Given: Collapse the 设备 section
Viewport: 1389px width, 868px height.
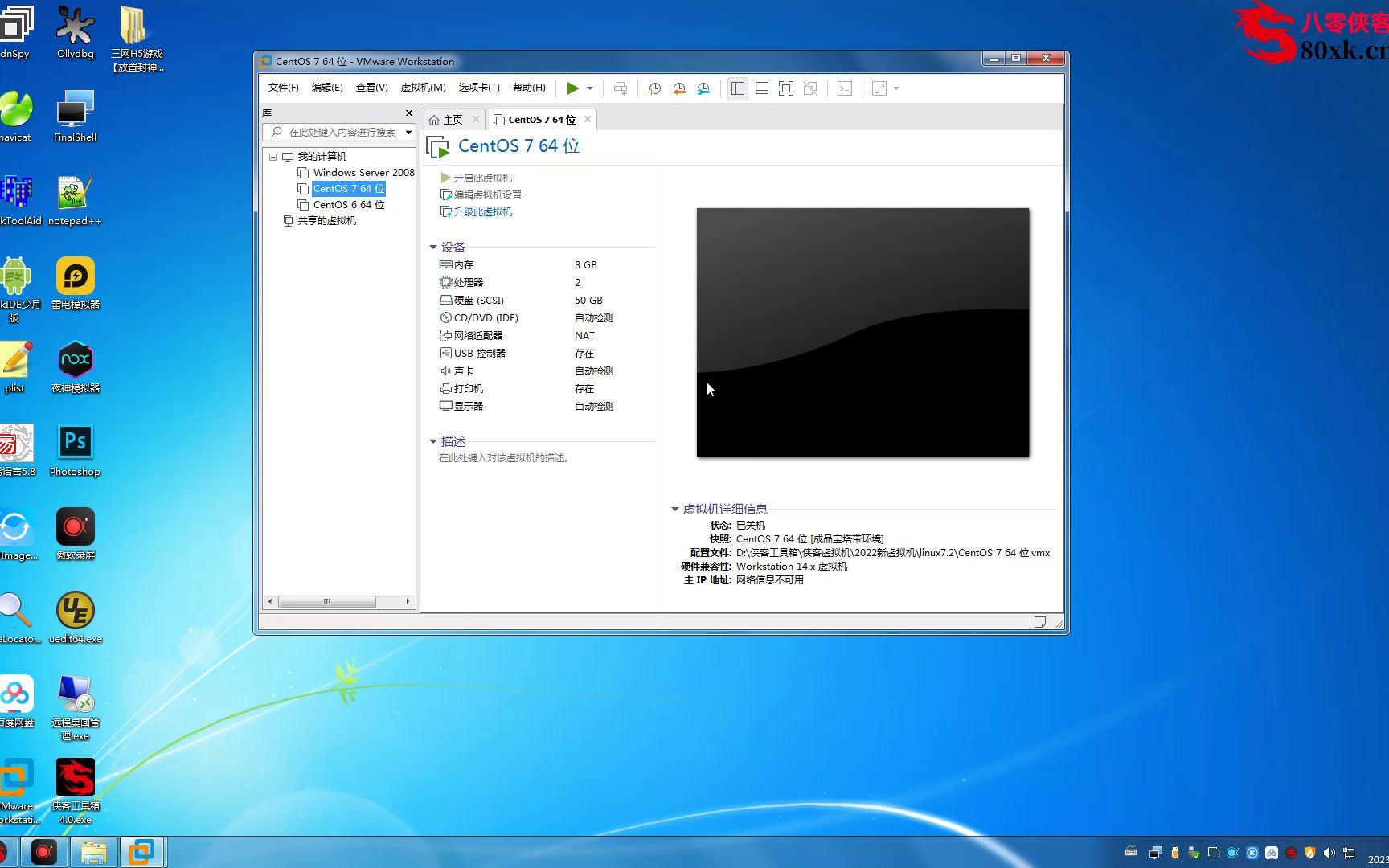Looking at the screenshot, I should tap(433, 248).
